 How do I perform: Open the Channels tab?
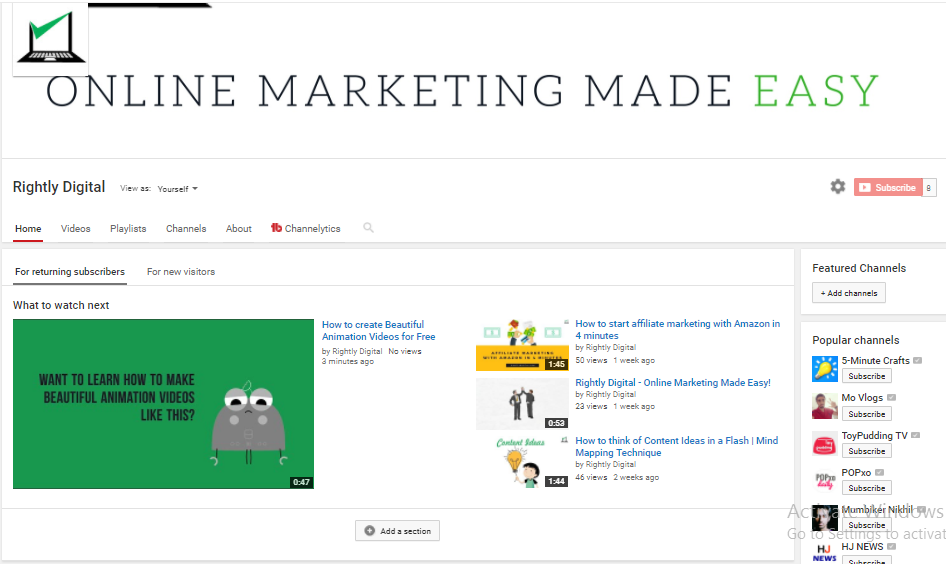pos(186,229)
